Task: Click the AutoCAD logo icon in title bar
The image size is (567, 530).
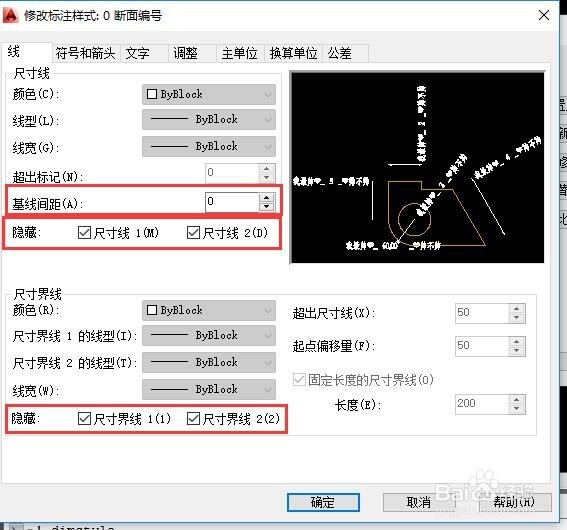Action: pos(10,15)
